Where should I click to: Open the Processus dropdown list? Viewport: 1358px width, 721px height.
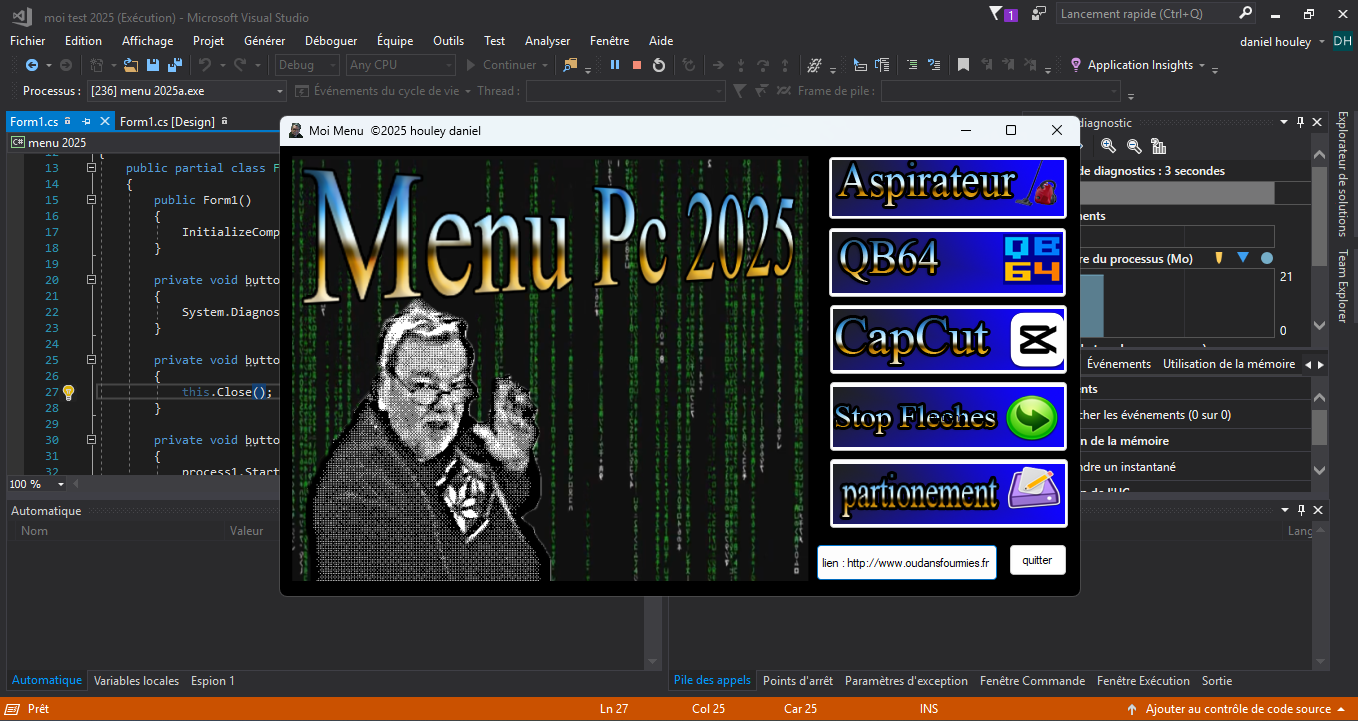coord(280,91)
